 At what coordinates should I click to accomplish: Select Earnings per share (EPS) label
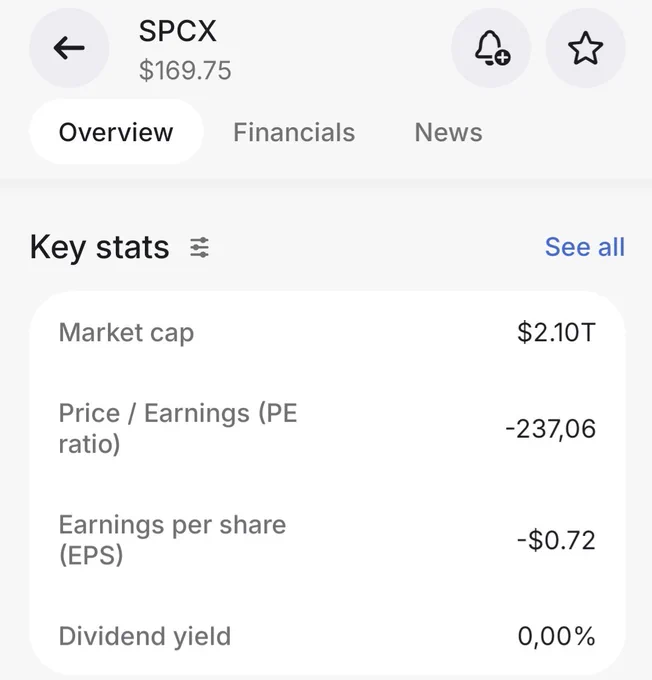click(x=172, y=540)
